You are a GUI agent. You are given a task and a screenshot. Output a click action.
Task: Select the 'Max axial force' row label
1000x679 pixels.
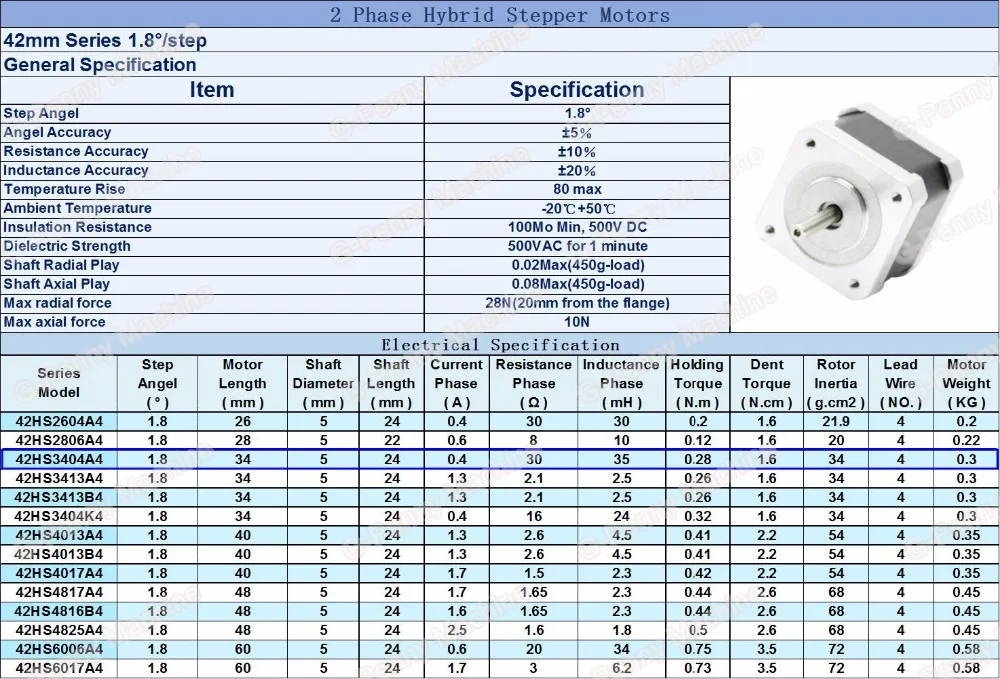(x=55, y=322)
